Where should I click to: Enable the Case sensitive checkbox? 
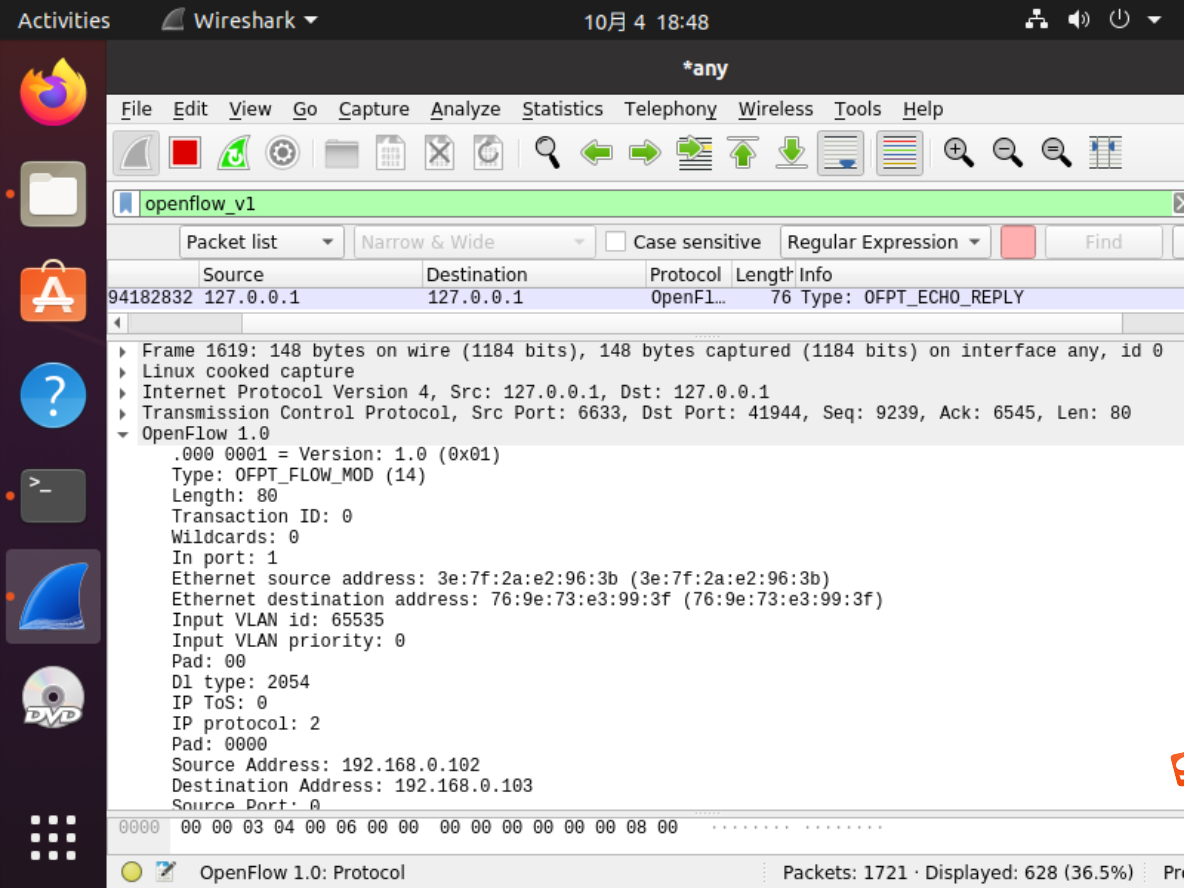click(x=615, y=242)
